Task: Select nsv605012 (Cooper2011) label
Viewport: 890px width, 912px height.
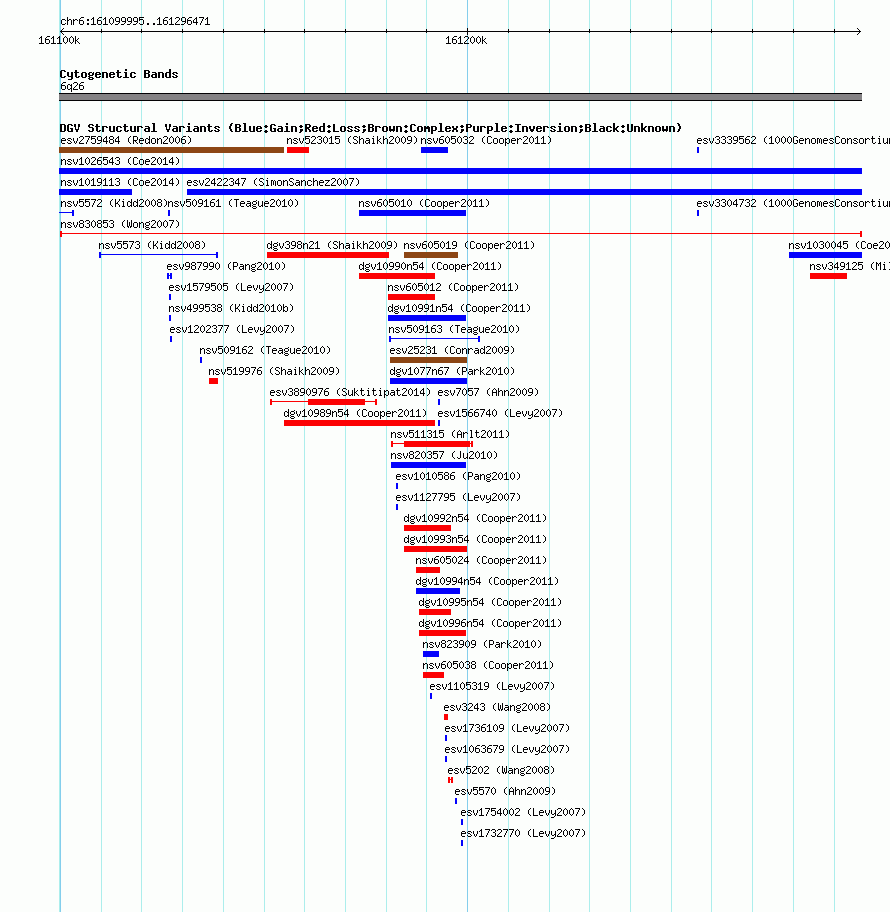Action: 453,287
